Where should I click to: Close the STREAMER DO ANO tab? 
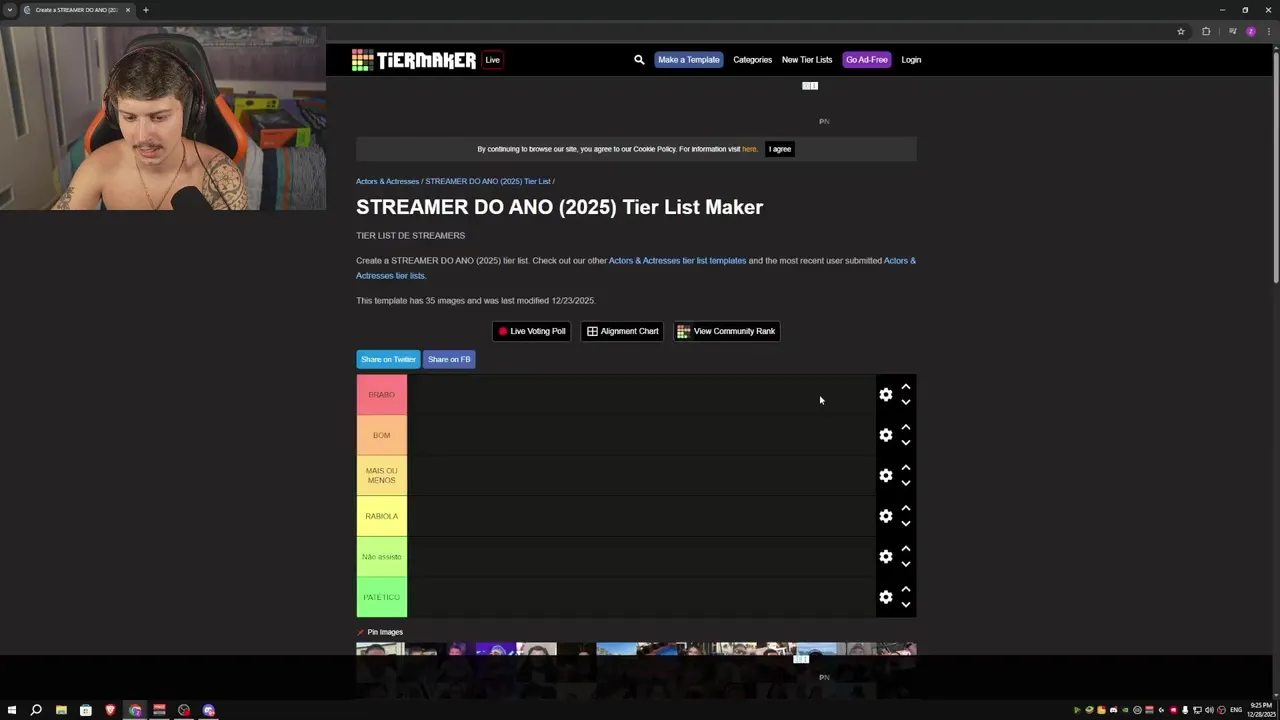(x=128, y=10)
